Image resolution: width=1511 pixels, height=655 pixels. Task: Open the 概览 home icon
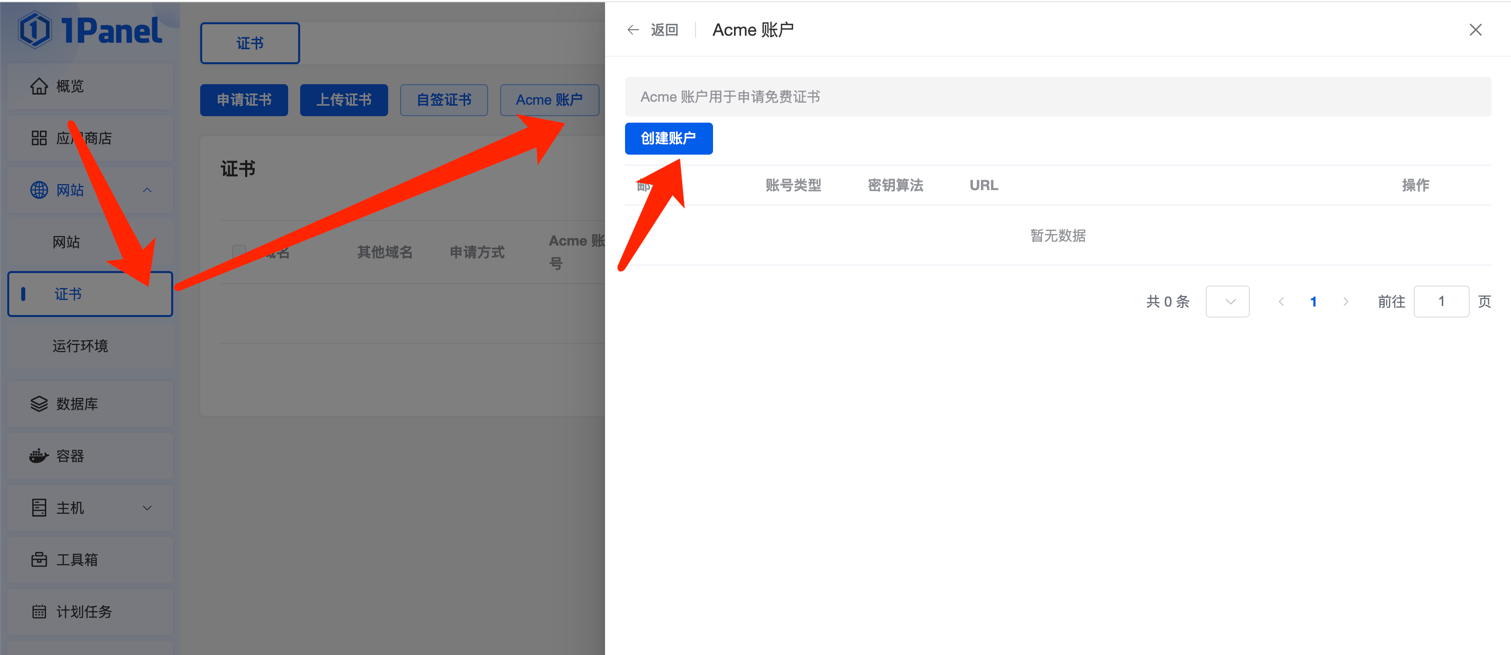click(x=39, y=86)
